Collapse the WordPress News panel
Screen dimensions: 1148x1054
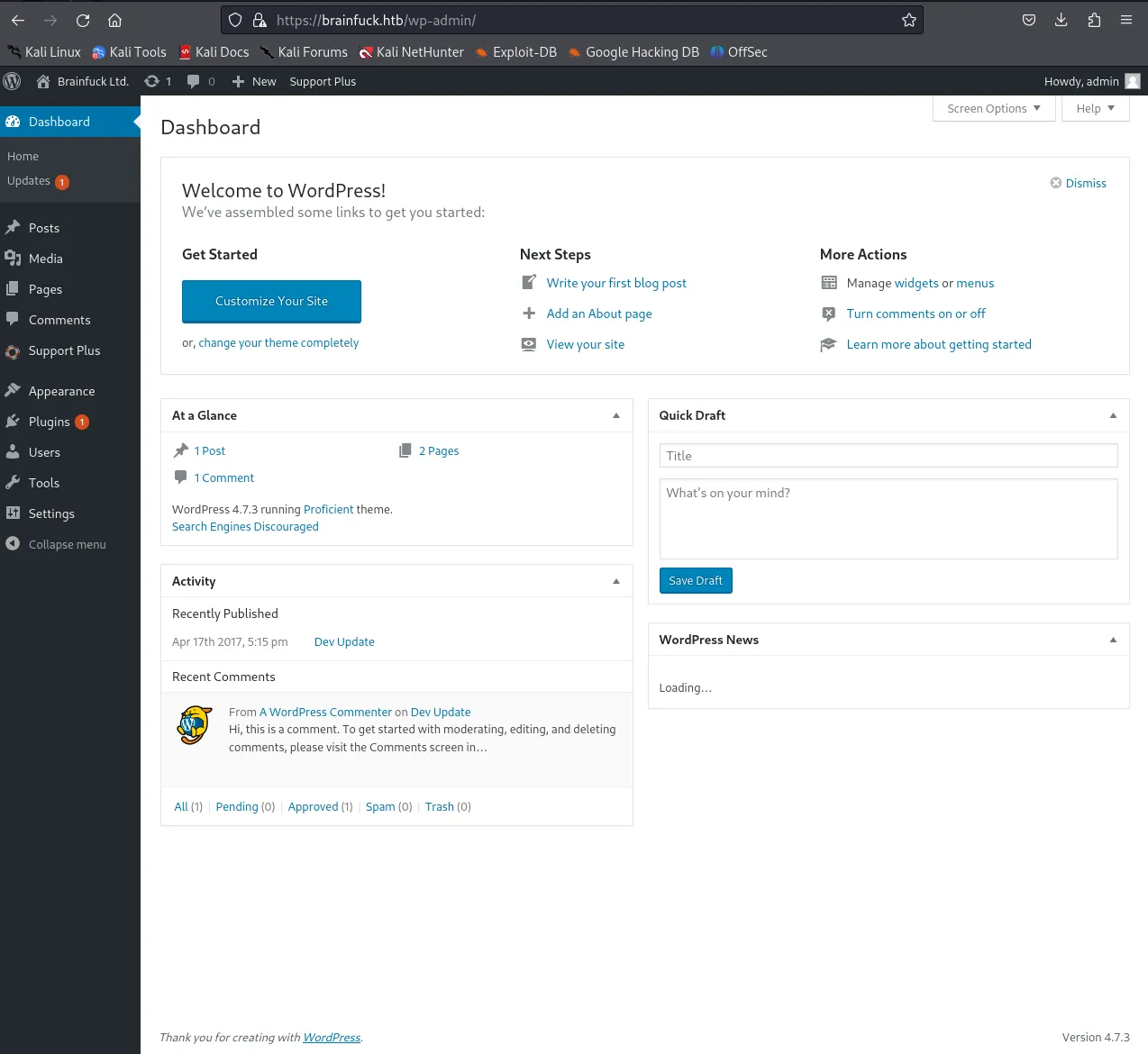(x=1113, y=640)
